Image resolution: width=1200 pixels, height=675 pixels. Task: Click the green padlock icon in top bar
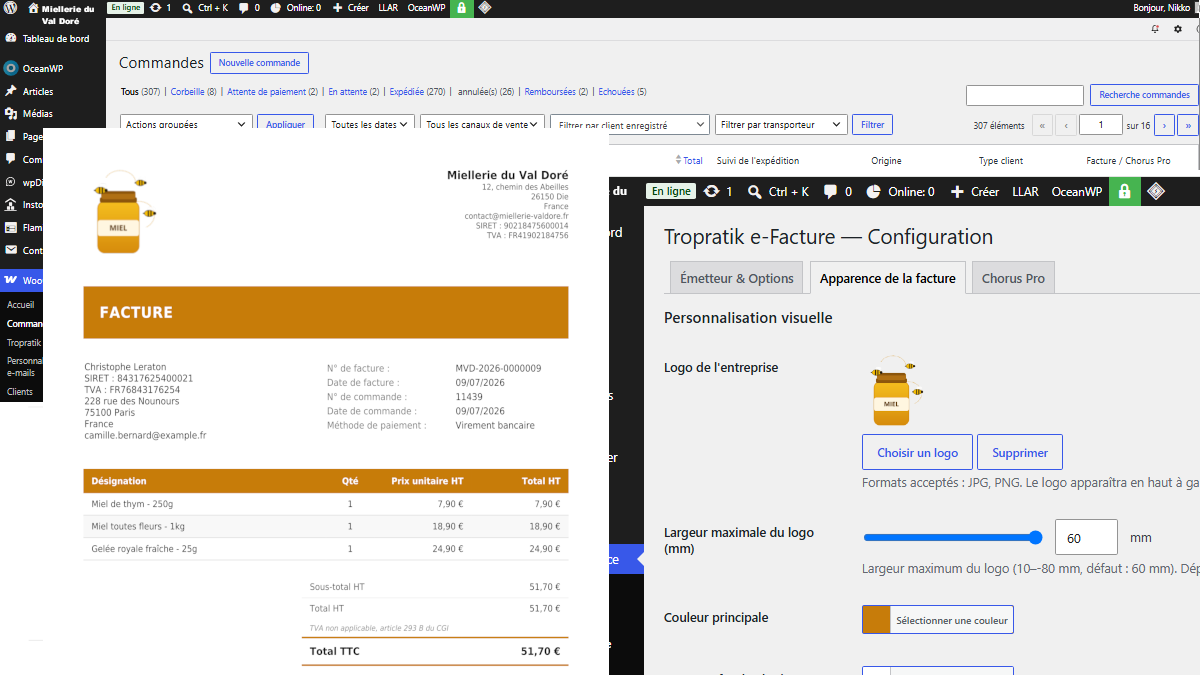461,7
